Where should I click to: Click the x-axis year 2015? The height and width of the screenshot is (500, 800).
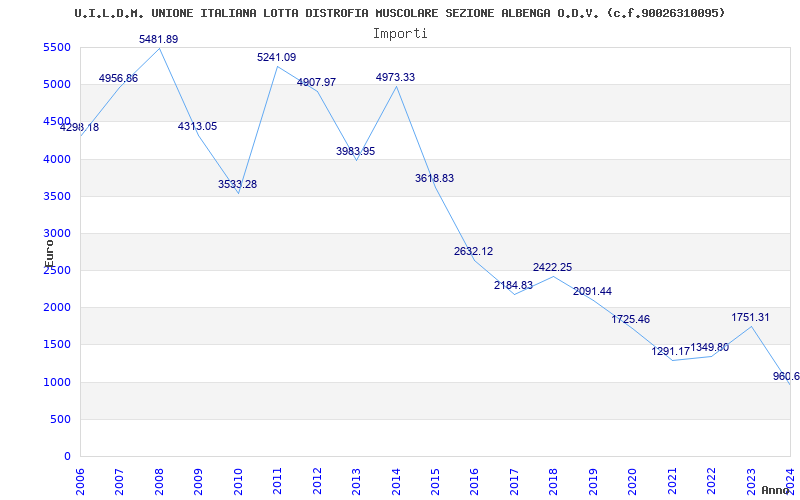435,481
